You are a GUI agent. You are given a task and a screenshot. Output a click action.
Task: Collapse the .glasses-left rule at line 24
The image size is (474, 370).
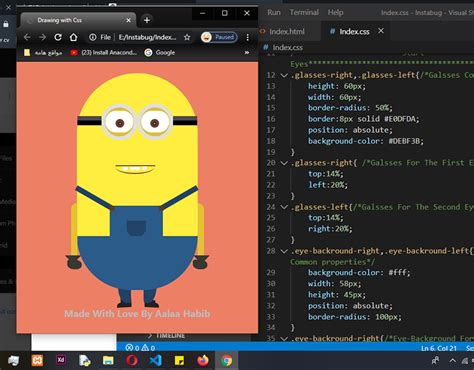pyautogui.click(x=284, y=207)
